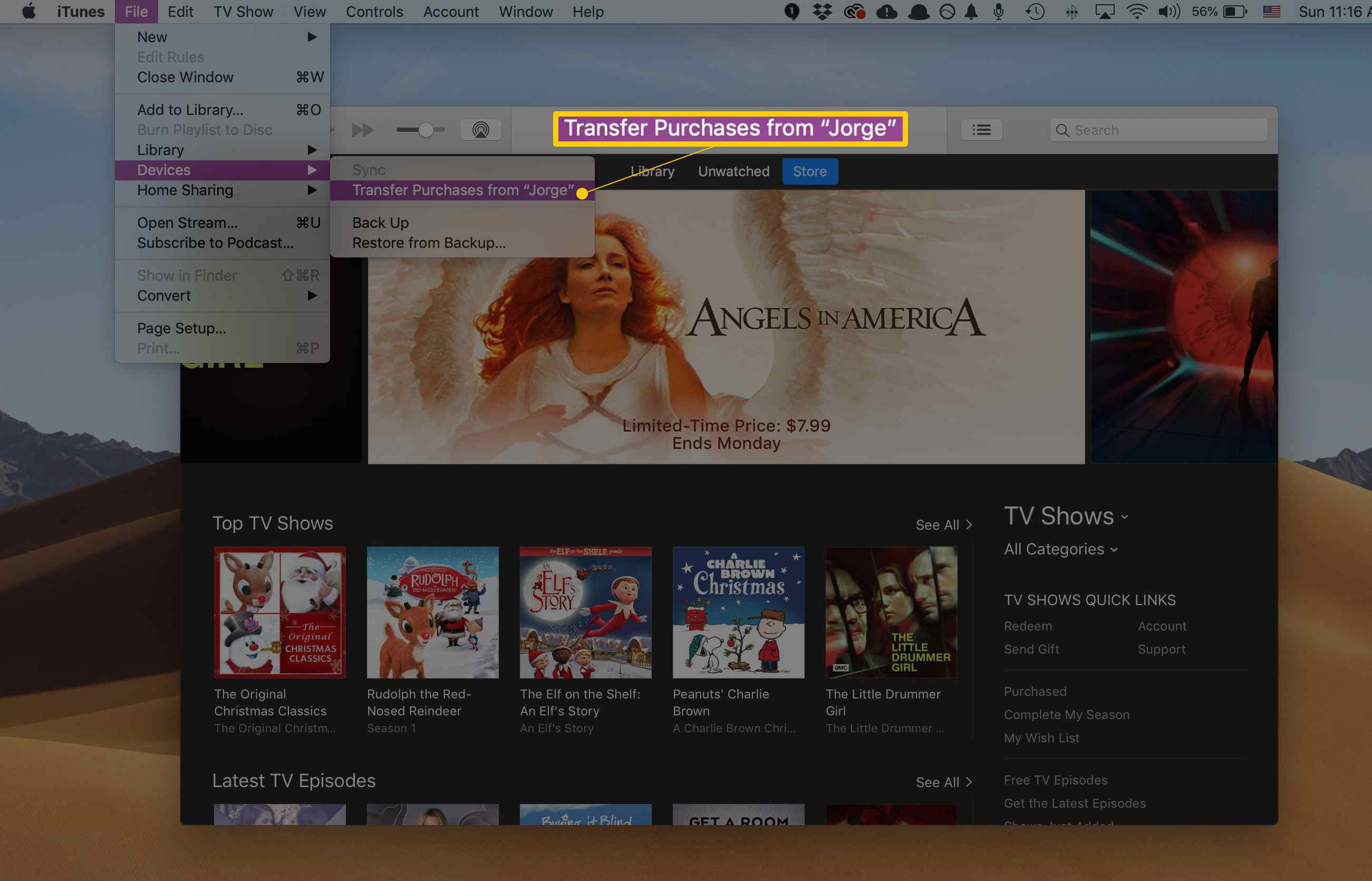Image resolution: width=1372 pixels, height=881 pixels.
Task: Choose Close Window from File menu
Action: (x=223, y=77)
